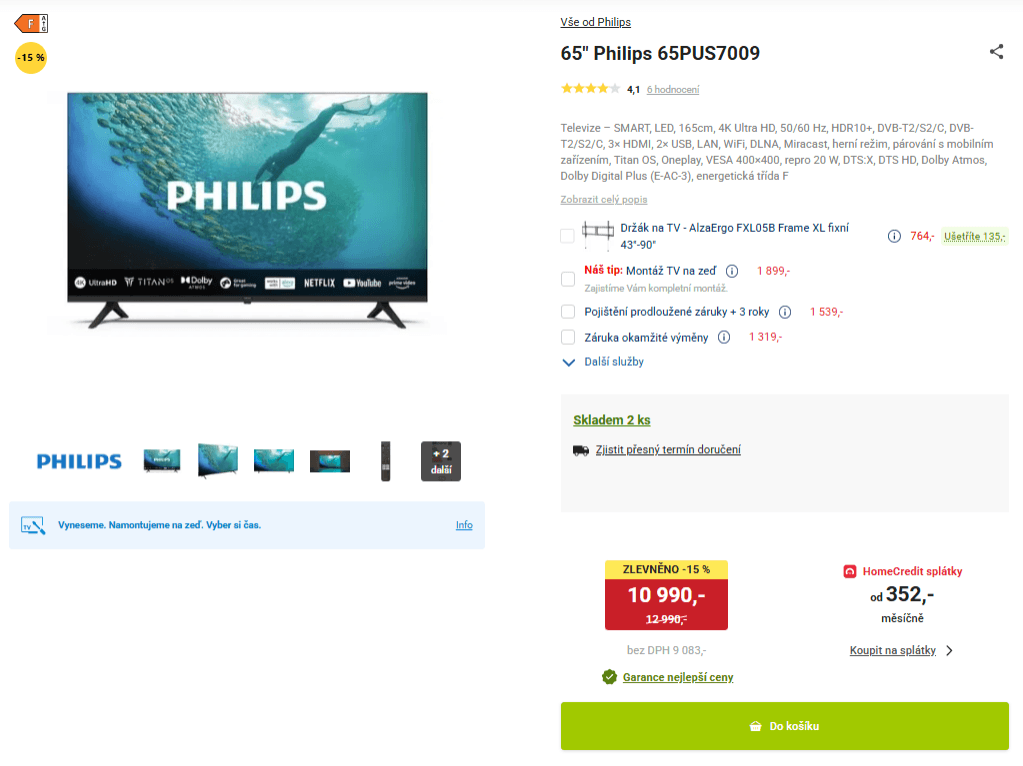The image size is (1023, 766).
Task: Select the Držák na TV AlzaErgo checkbox
Action: 568,236
